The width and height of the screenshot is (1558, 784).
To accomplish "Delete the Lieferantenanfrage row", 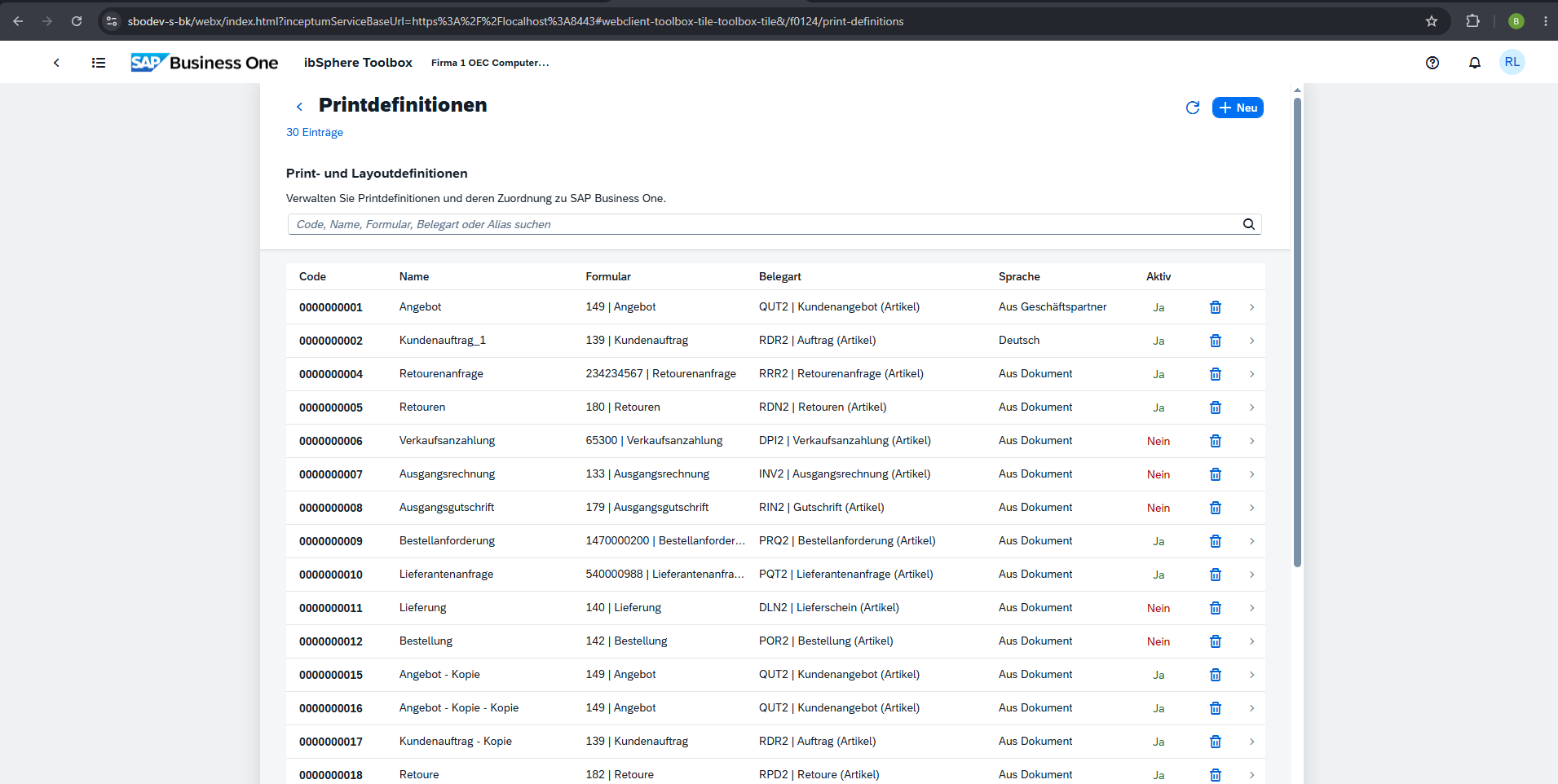I will [x=1215, y=575].
